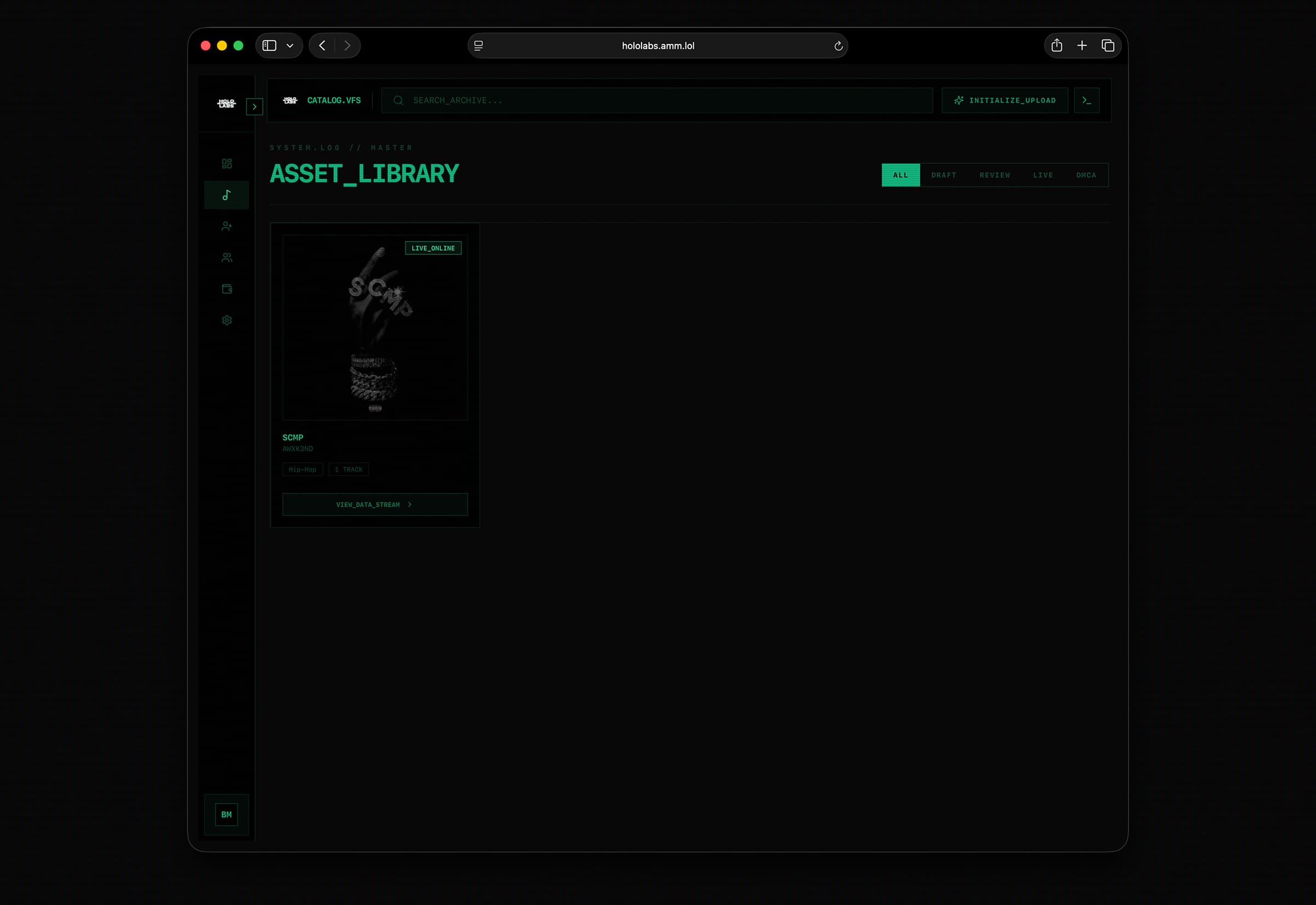Open the collaborators (users) icon in sidebar
This screenshot has width=1316, height=905.
[226, 257]
